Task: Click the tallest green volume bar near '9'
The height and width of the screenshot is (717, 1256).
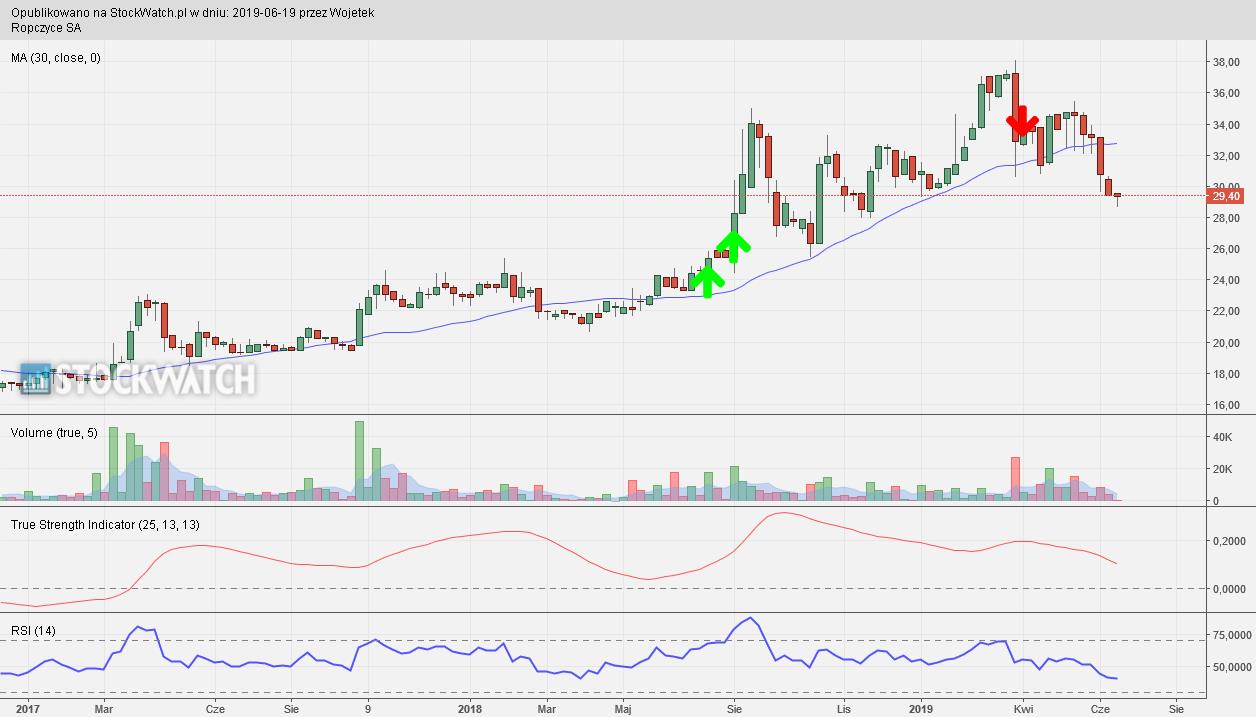Action: (x=359, y=460)
